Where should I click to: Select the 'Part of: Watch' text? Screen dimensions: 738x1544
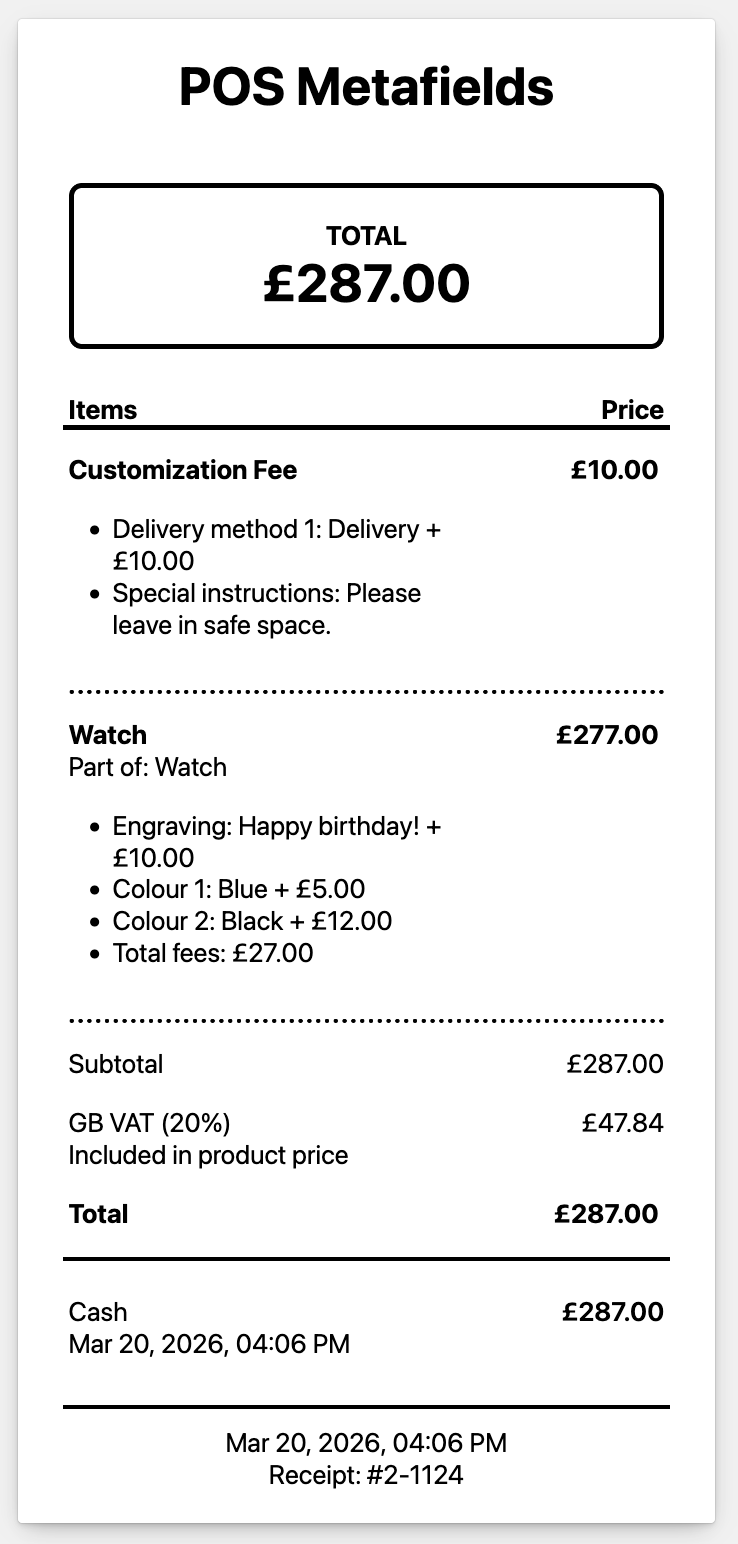148,767
